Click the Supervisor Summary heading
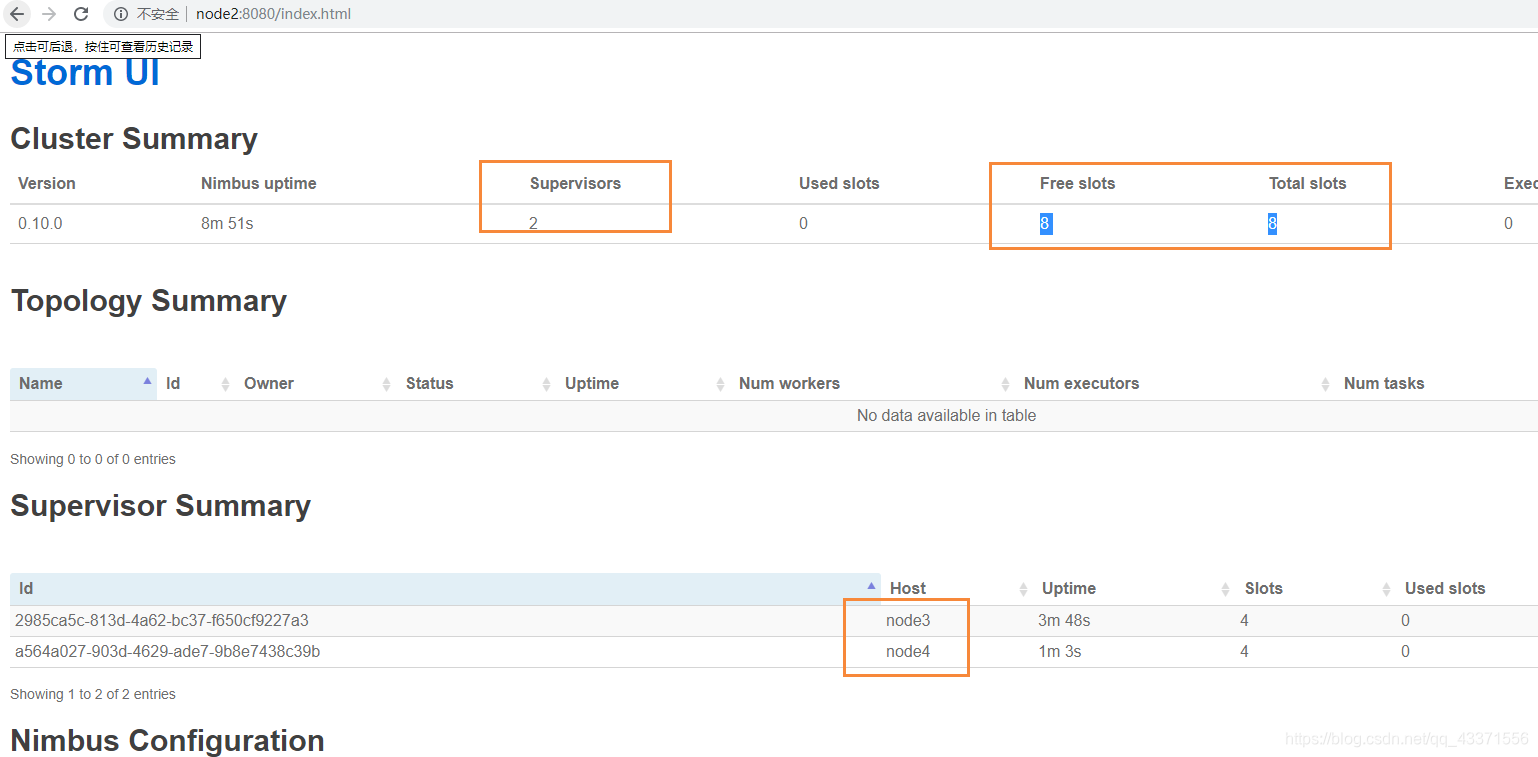 click(161, 506)
